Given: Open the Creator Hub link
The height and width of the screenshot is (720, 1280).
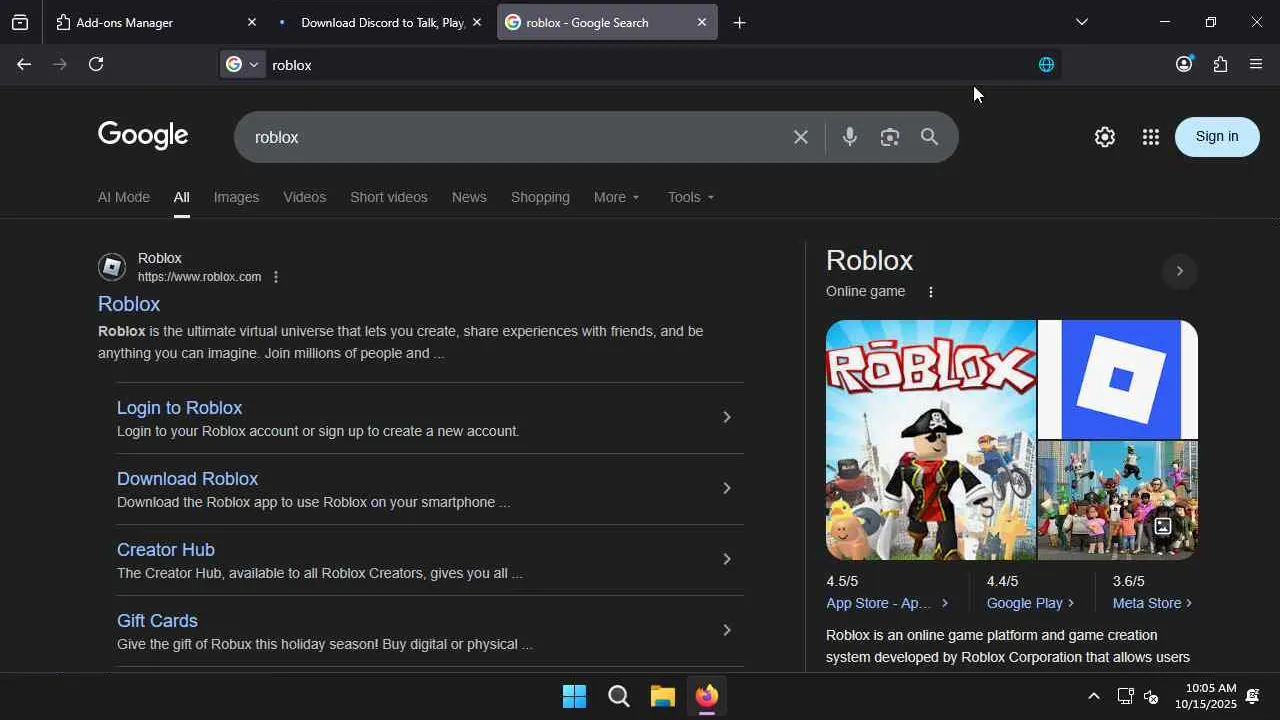Looking at the screenshot, I should click(x=166, y=550).
